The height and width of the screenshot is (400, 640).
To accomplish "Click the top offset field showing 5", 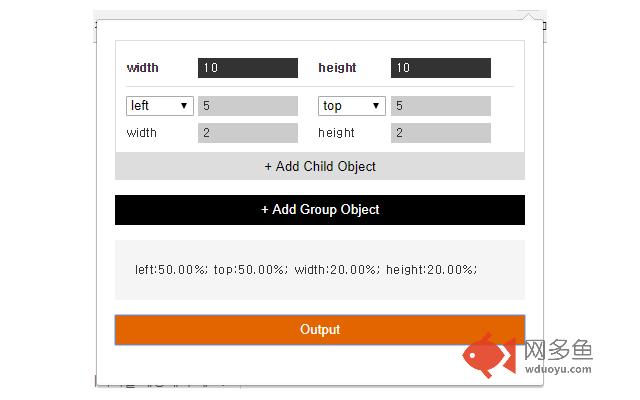I will [441, 106].
